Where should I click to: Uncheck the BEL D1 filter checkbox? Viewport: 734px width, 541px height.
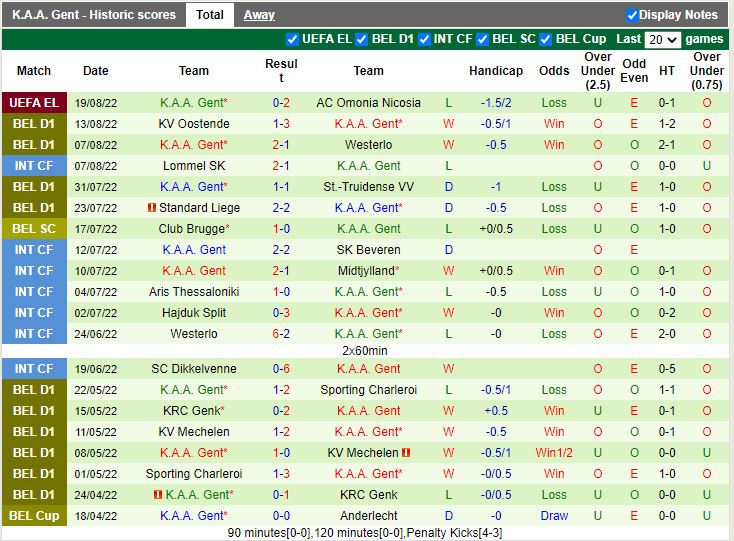coord(361,39)
